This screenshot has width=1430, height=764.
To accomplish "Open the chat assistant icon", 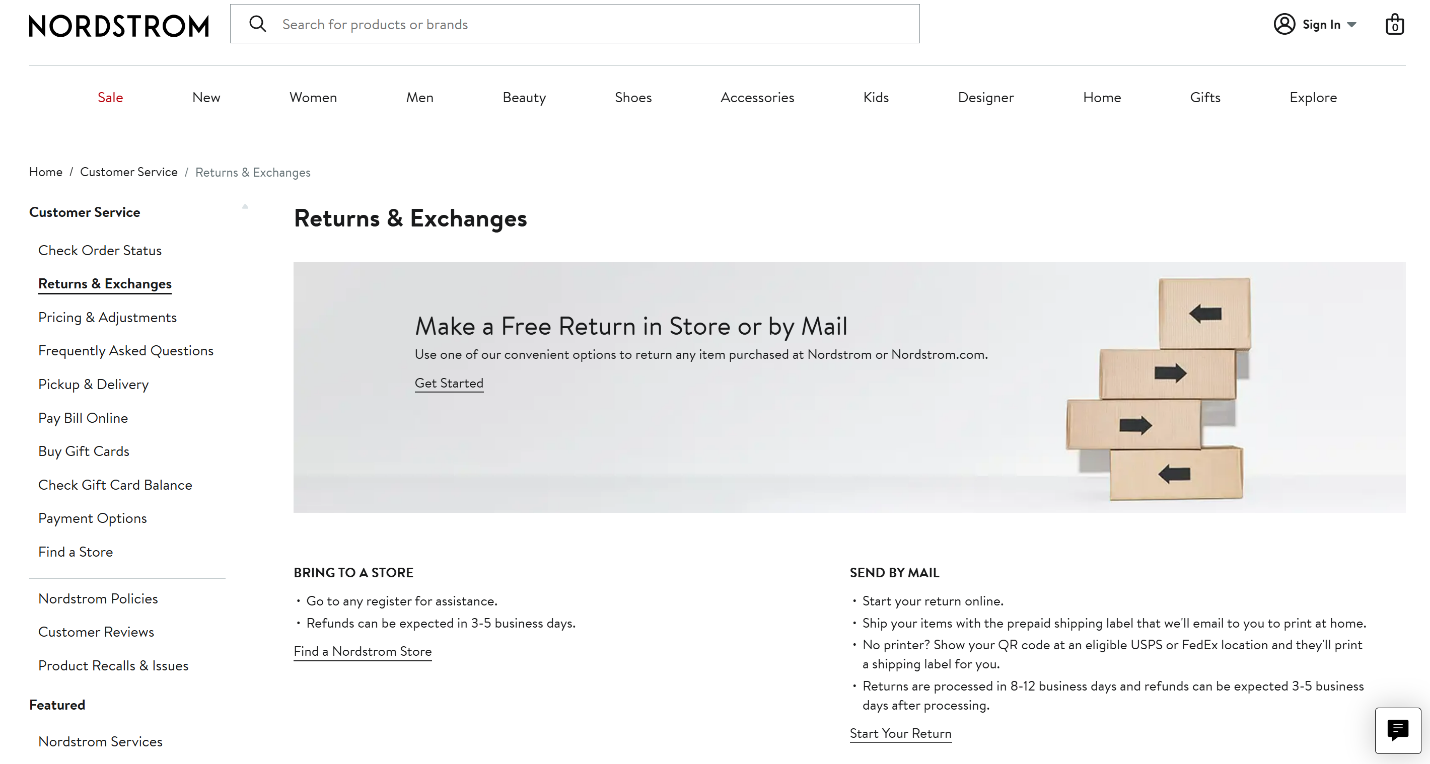I will pos(1397,730).
